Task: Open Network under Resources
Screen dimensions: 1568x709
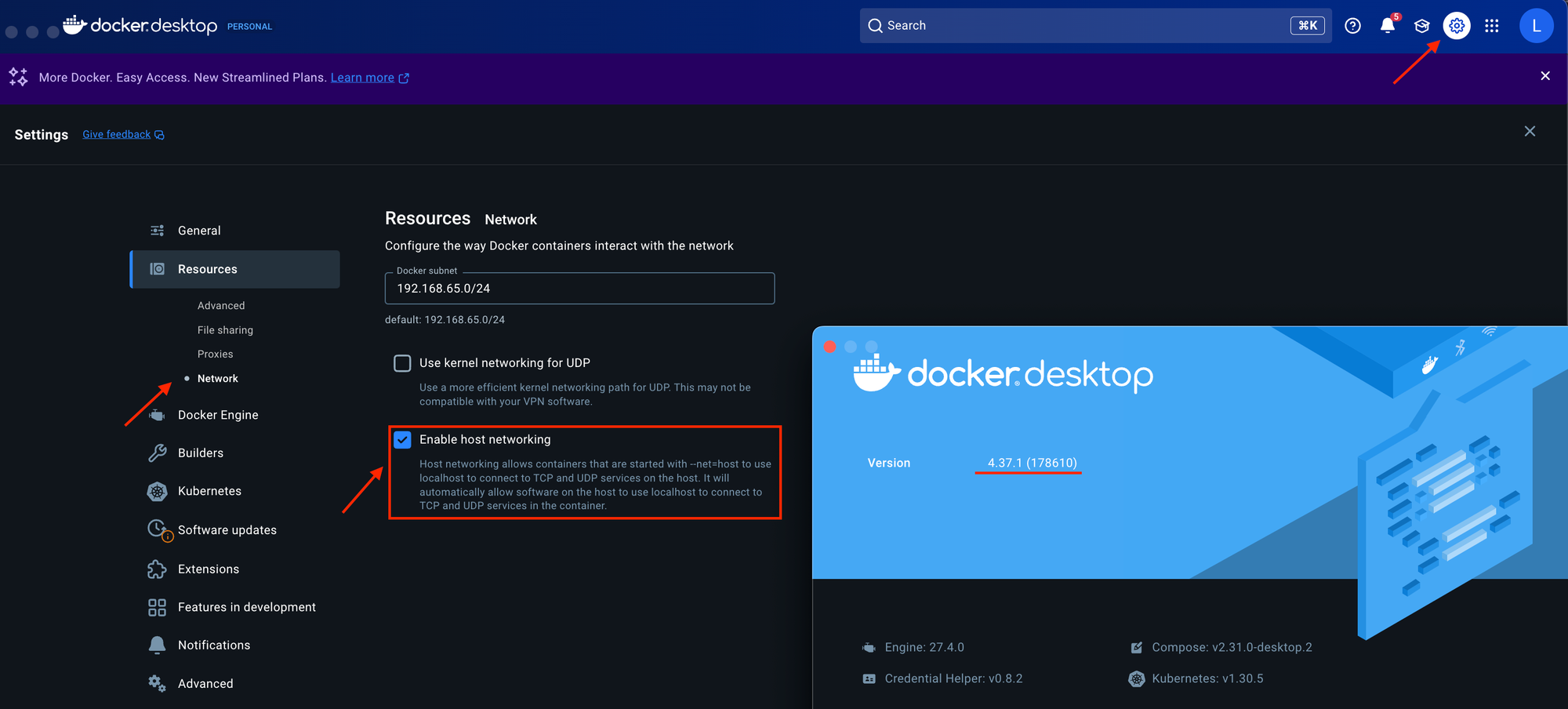Action: click(x=217, y=379)
